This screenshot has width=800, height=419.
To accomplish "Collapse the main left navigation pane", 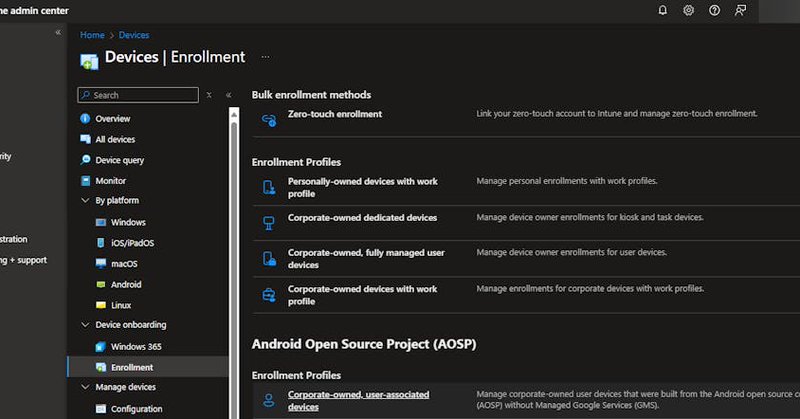I will [x=58, y=33].
